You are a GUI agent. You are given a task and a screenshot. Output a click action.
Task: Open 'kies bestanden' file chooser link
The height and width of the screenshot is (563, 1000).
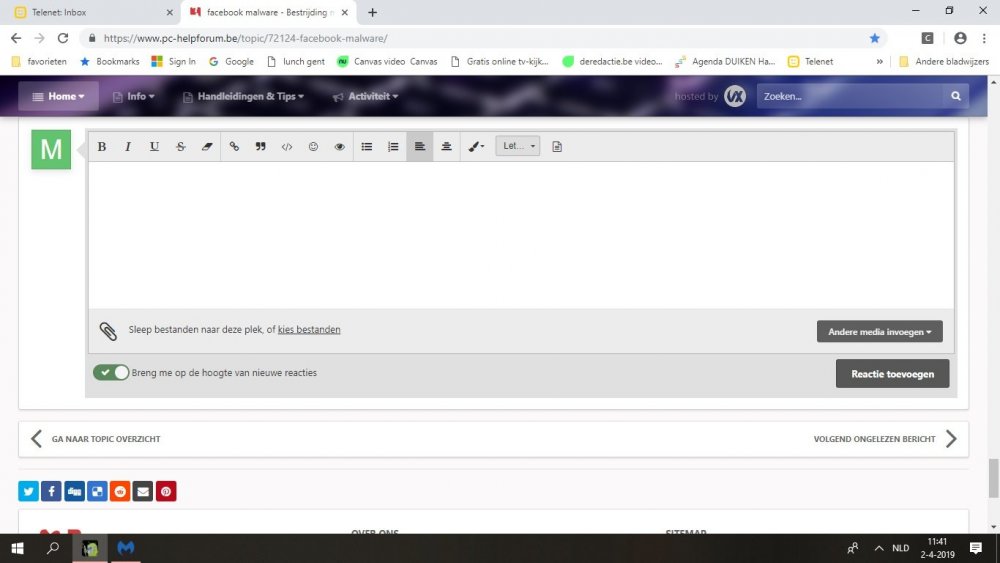pyautogui.click(x=309, y=330)
